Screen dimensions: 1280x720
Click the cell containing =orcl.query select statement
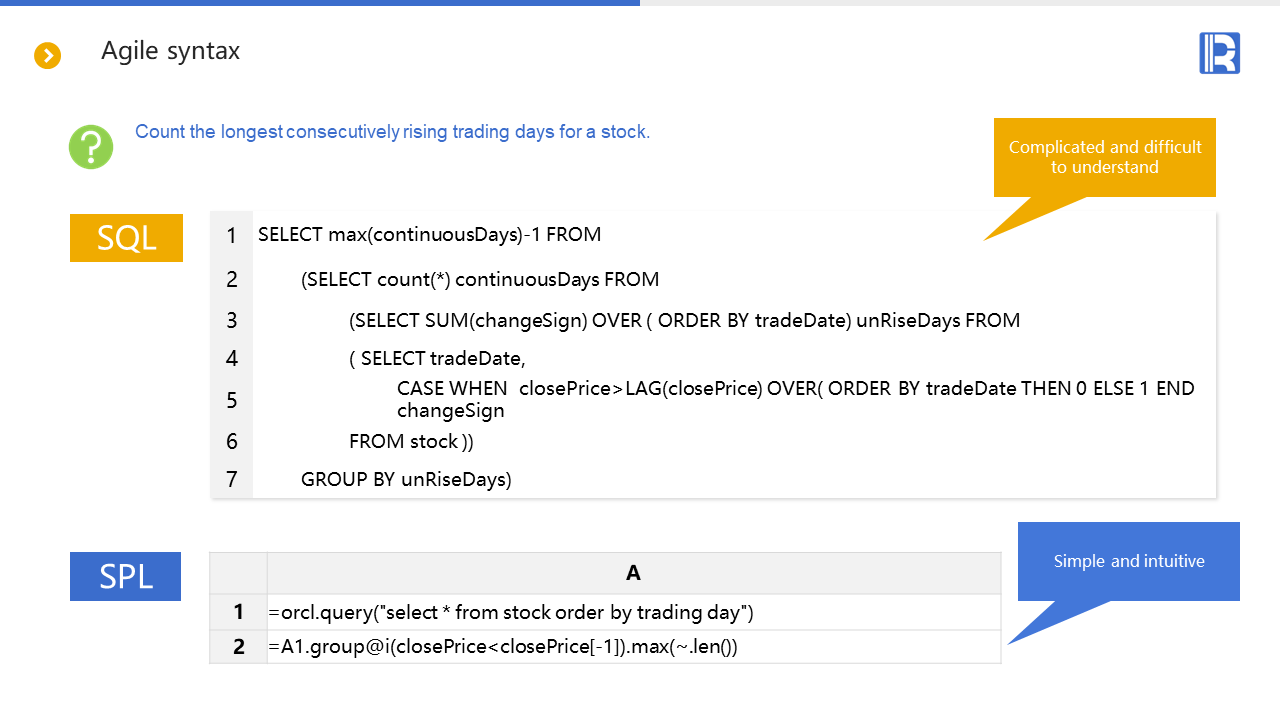[634, 612]
